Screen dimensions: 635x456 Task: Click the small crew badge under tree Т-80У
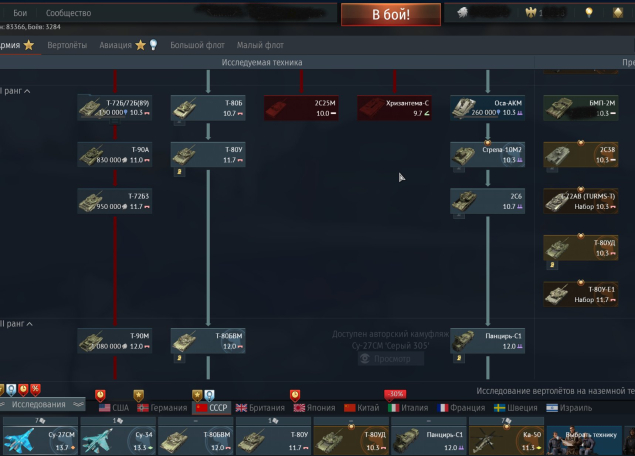point(179,172)
